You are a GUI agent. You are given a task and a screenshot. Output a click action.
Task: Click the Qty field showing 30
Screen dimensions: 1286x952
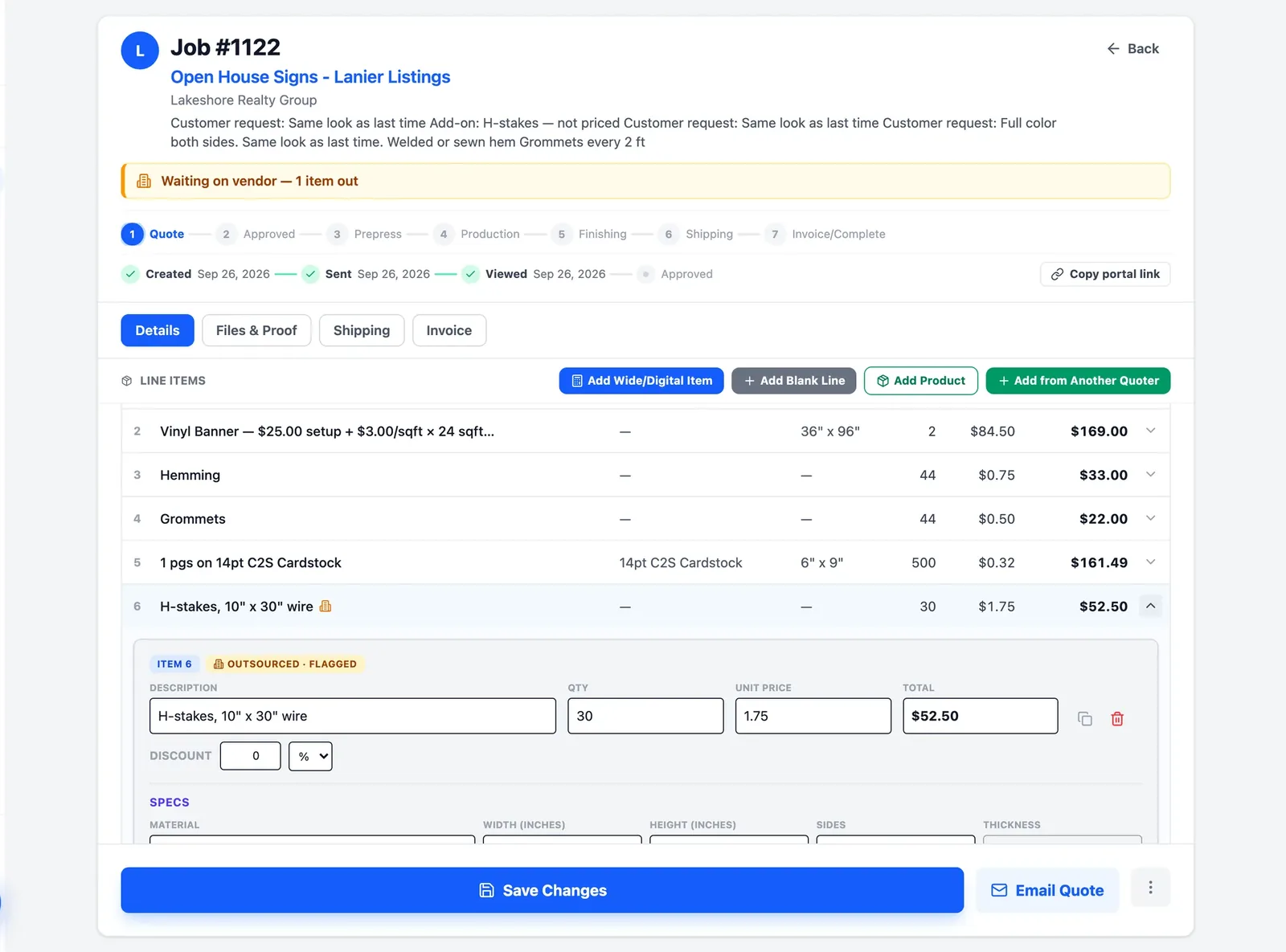point(645,716)
